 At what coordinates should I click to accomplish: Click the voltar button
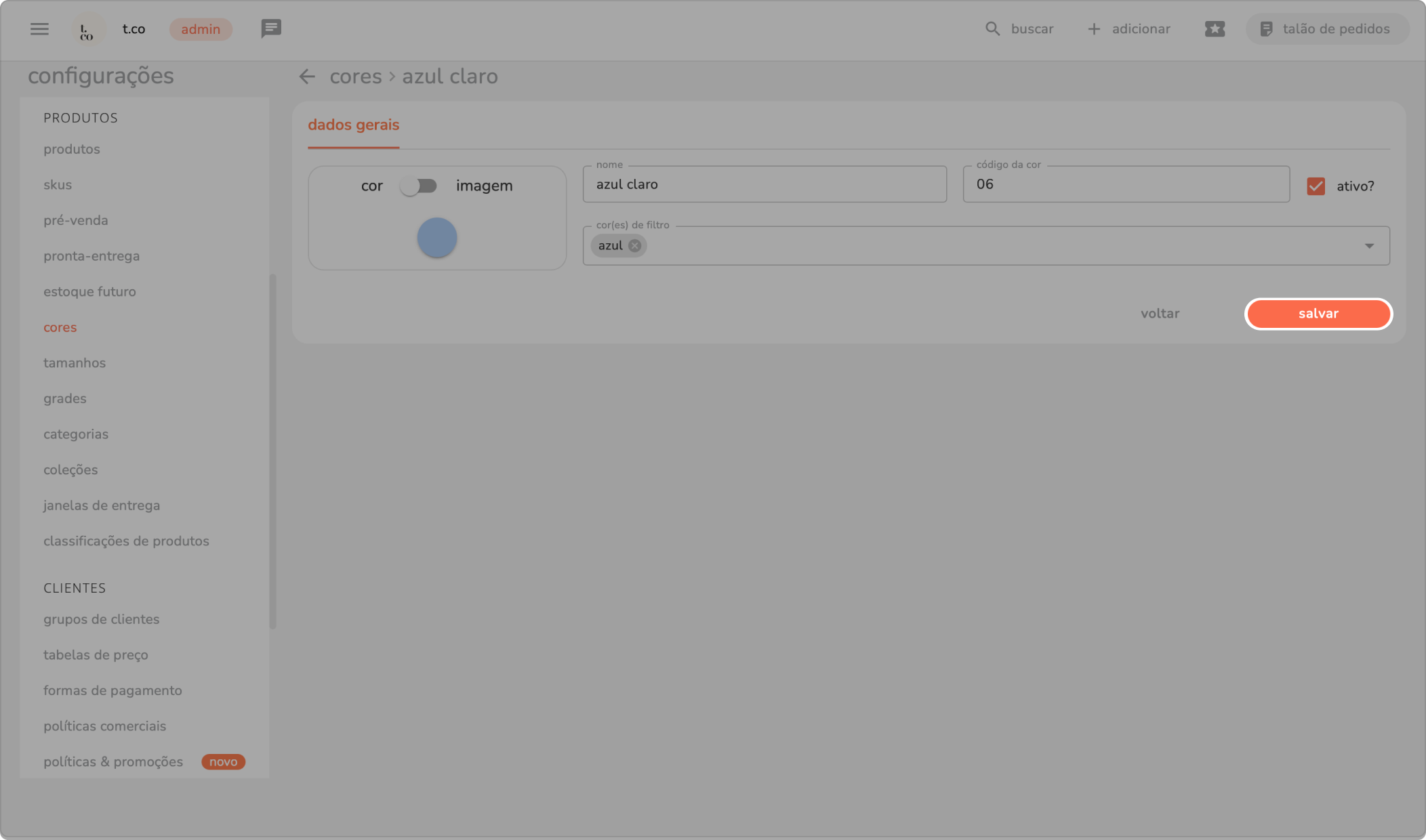click(x=1160, y=314)
